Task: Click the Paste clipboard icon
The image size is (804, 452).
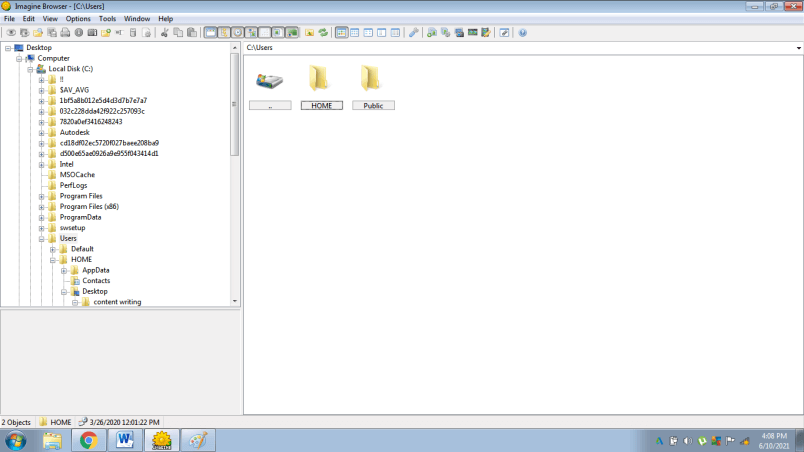Action: pyautogui.click(x=192, y=33)
